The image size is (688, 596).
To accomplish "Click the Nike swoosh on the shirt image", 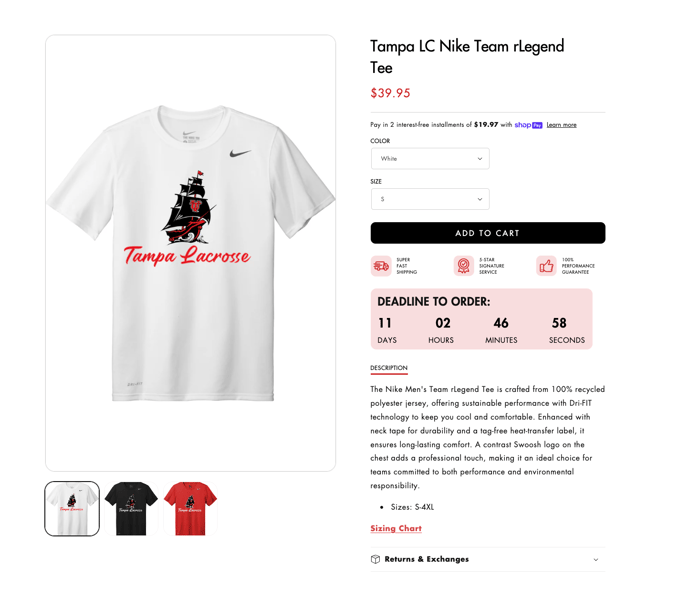I will click(240, 153).
